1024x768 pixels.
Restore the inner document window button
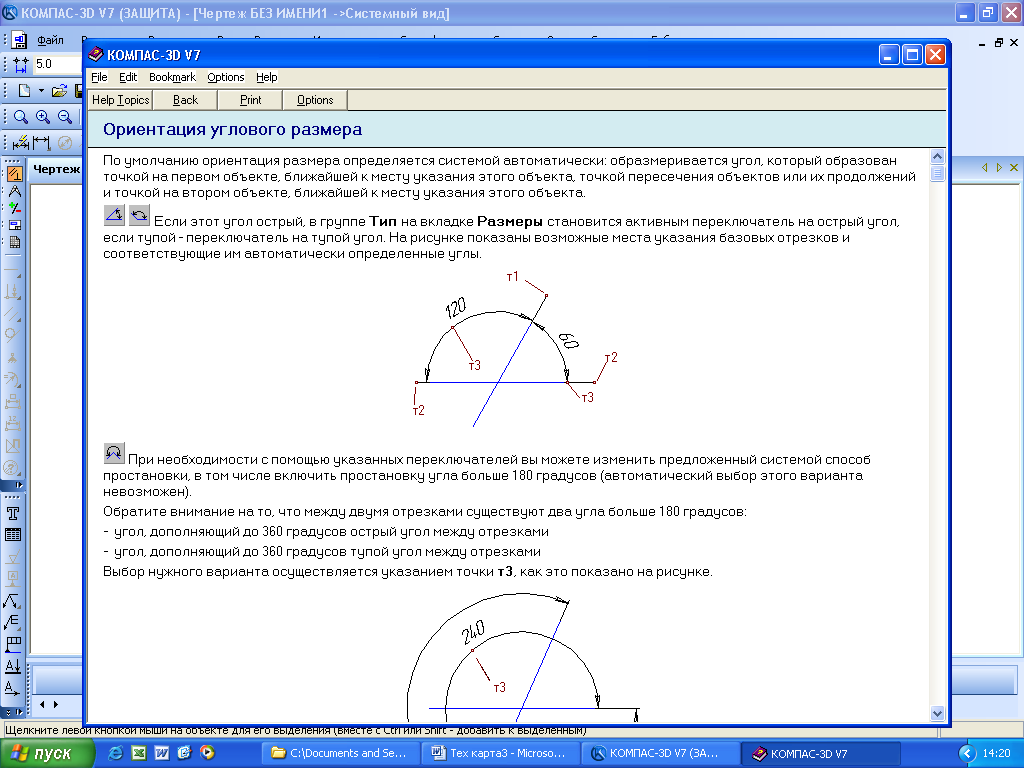(x=999, y=42)
